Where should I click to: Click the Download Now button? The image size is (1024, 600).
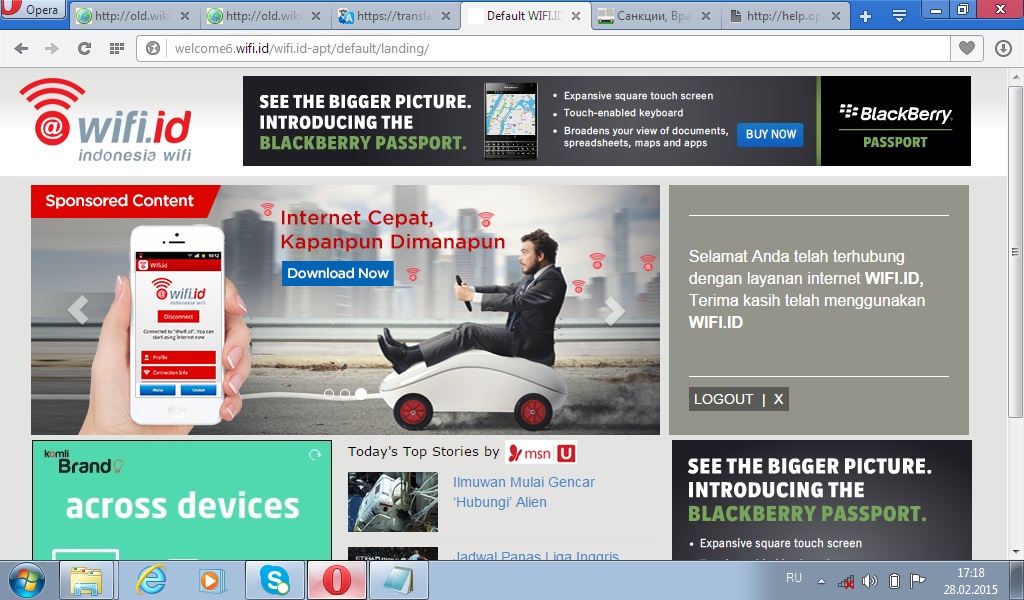coord(337,273)
